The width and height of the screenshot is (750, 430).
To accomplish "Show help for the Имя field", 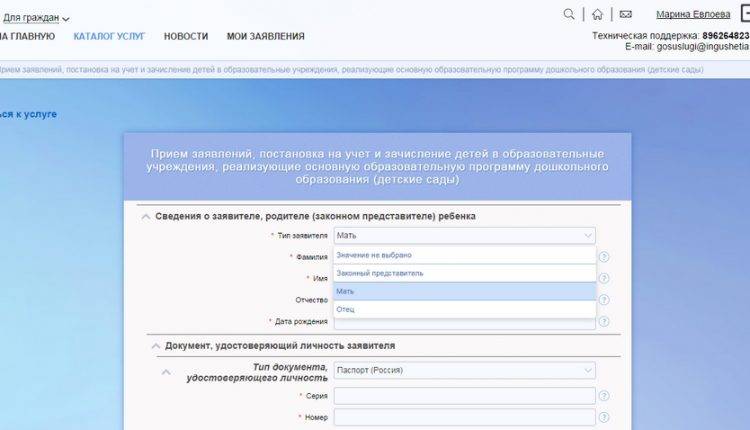I will point(604,278).
